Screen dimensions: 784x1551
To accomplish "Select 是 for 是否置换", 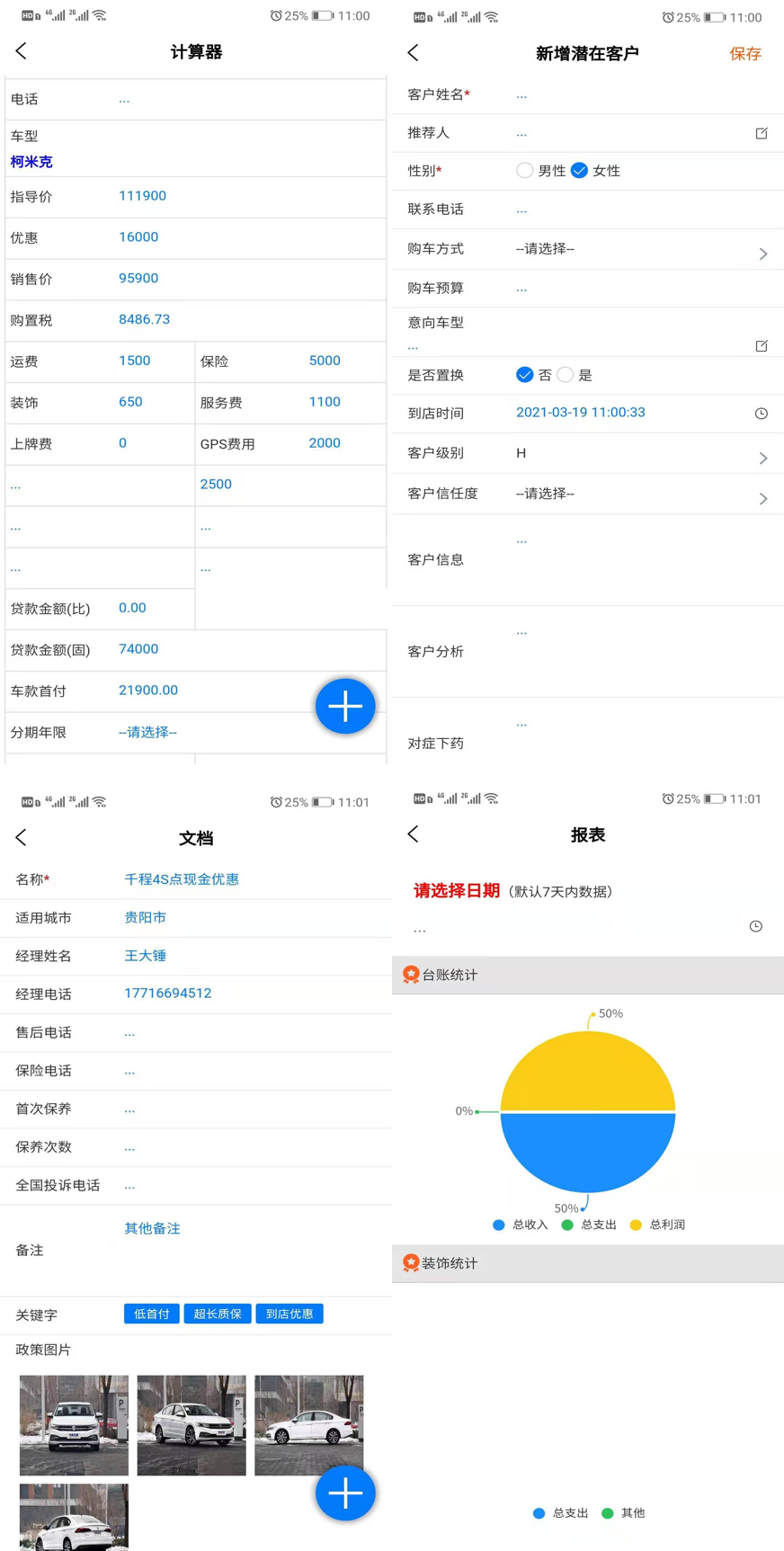I will (x=566, y=375).
